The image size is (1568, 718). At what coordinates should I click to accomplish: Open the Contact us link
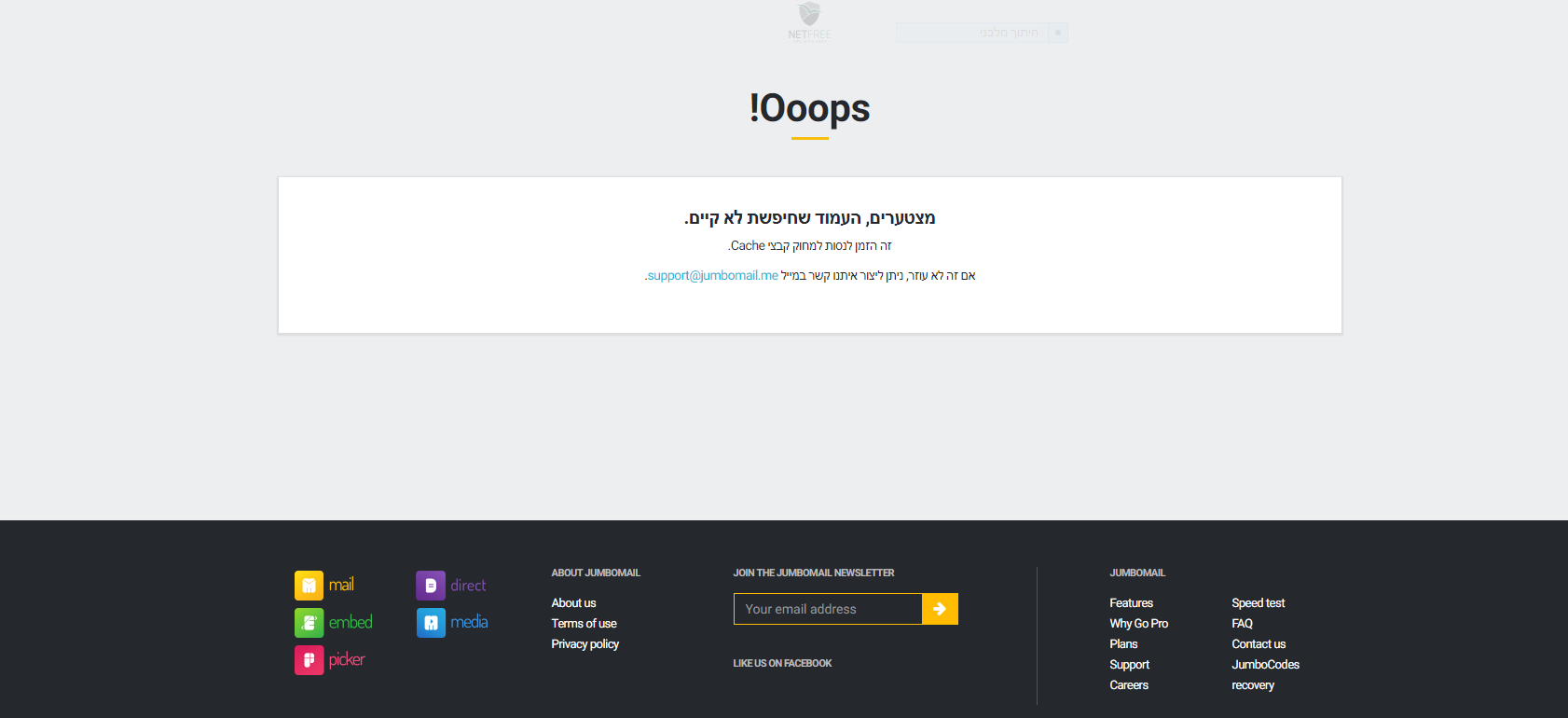(x=1259, y=644)
